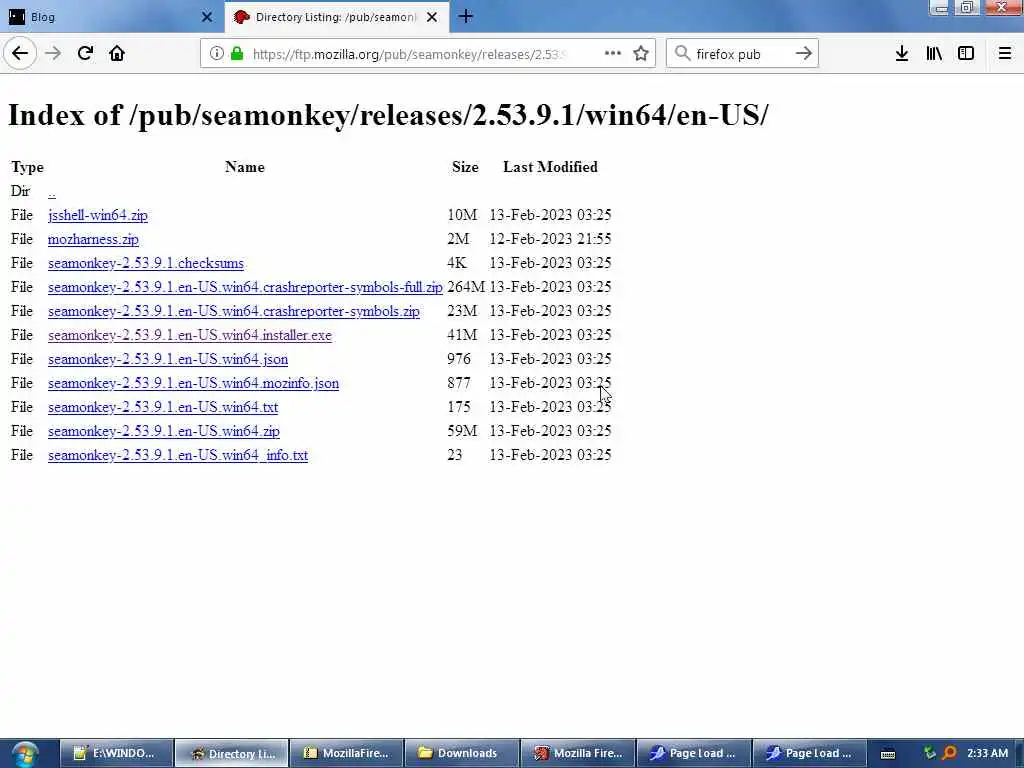Download mozharness.zip
The height and width of the screenshot is (768, 1024).
pos(93,239)
